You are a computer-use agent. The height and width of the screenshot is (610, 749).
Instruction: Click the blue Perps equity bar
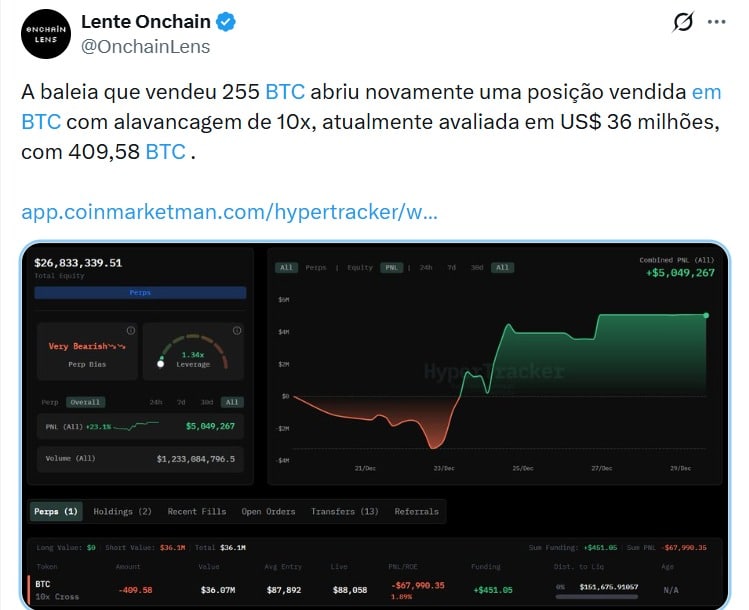click(140, 293)
